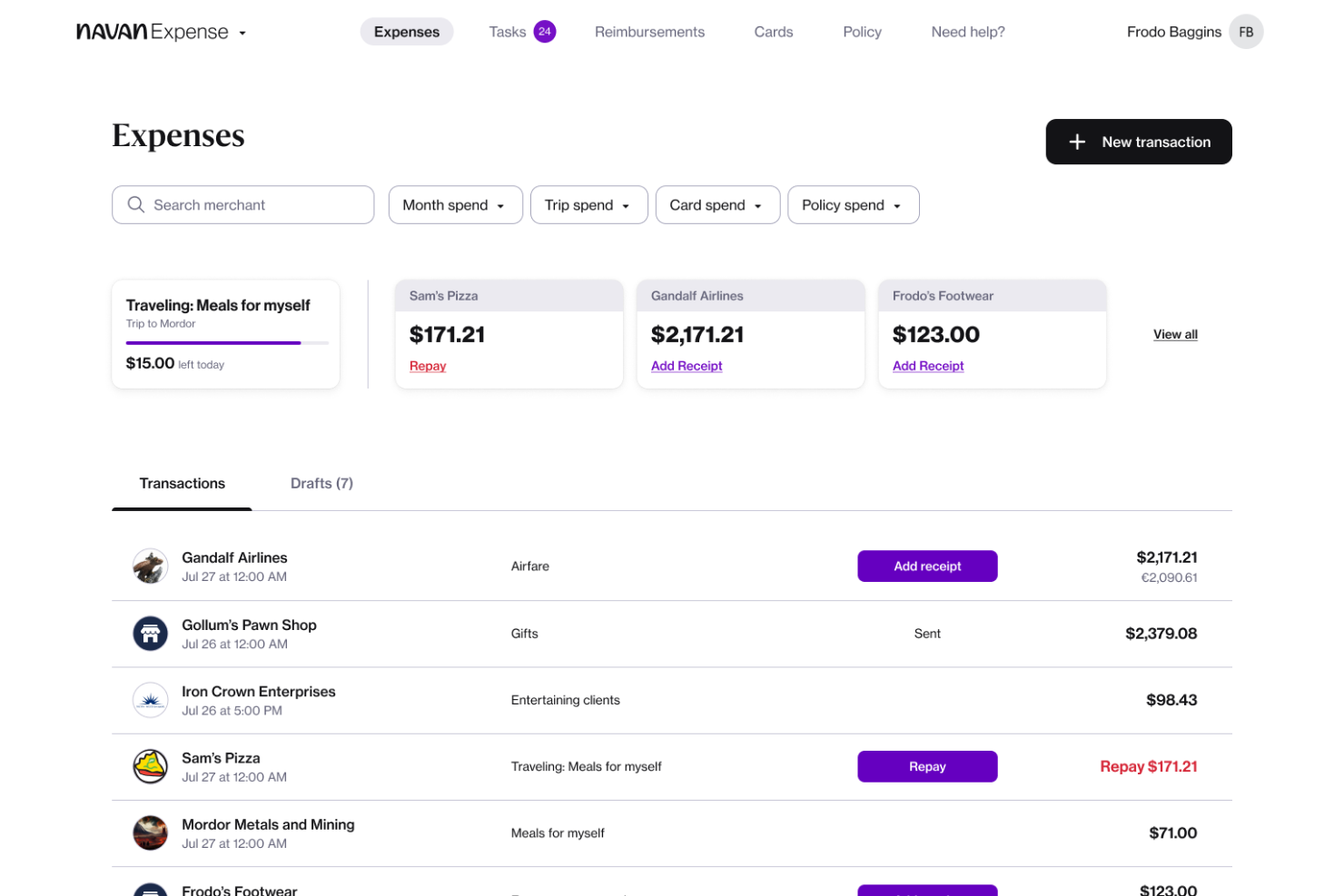Open the Policy spend dropdown
Image resolution: width=1344 pixels, height=896 pixels.
pyautogui.click(x=854, y=205)
